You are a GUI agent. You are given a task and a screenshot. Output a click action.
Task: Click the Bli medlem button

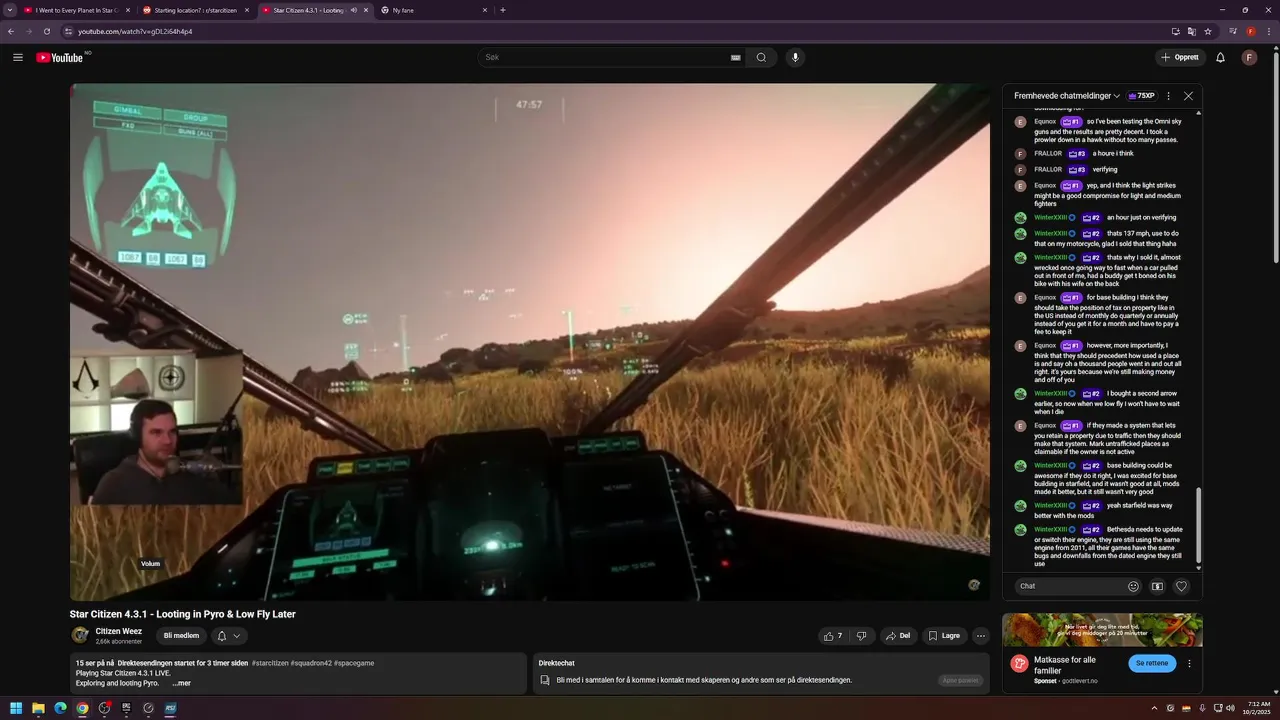181,635
